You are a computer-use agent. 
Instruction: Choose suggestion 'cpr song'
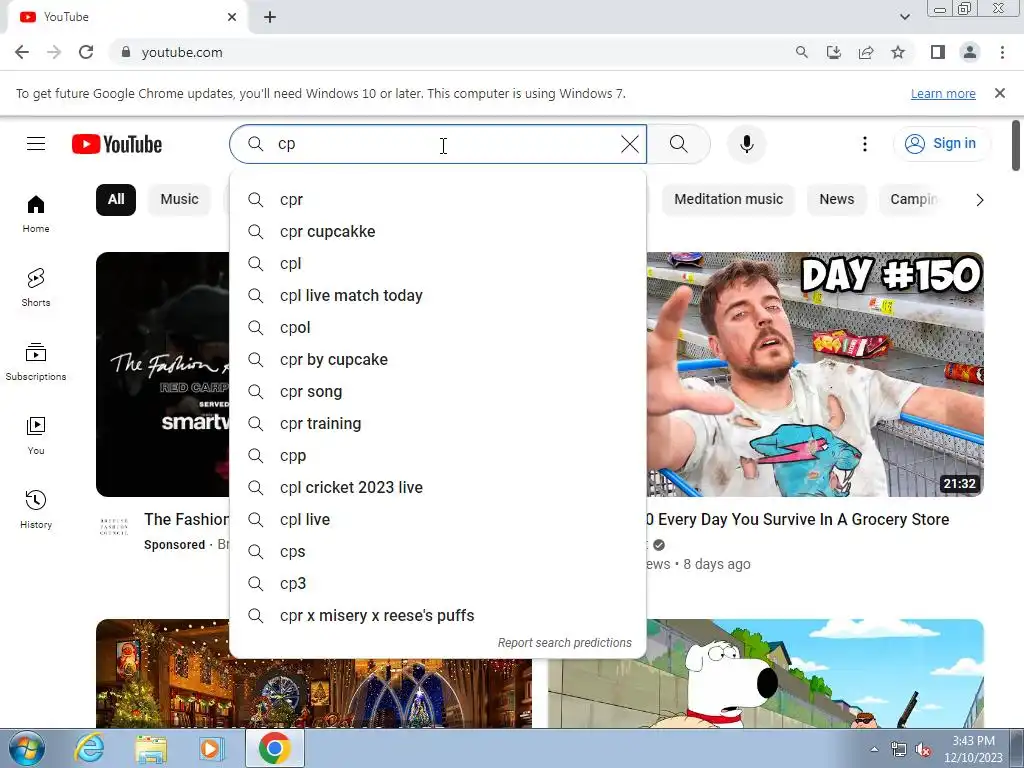438,391
